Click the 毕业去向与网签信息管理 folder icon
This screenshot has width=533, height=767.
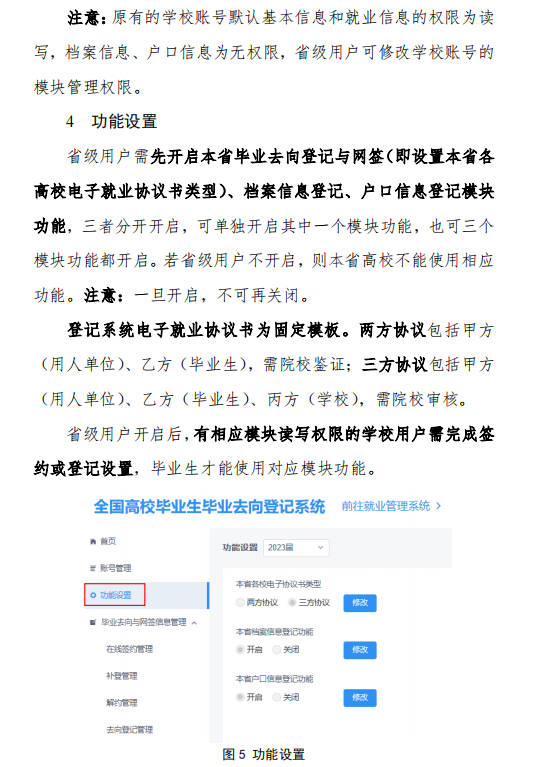coord(93,622)
